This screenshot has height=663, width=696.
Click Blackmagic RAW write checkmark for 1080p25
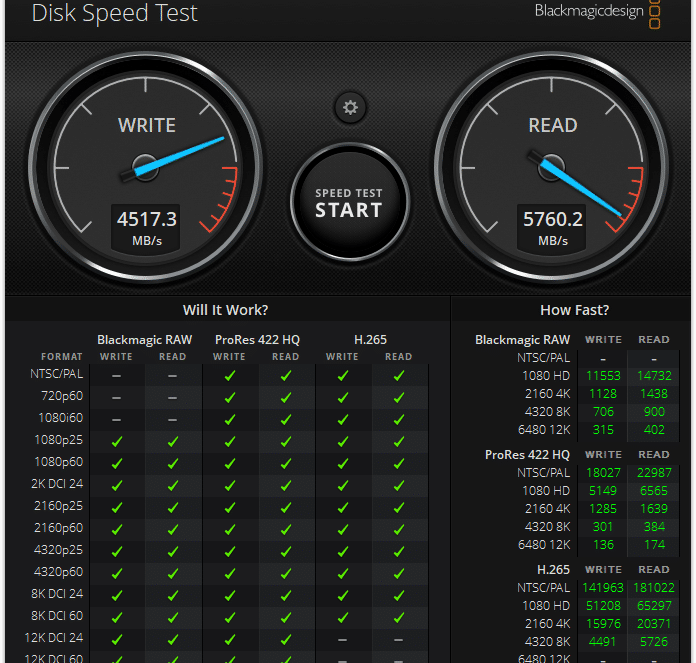[x=117, y=442]
